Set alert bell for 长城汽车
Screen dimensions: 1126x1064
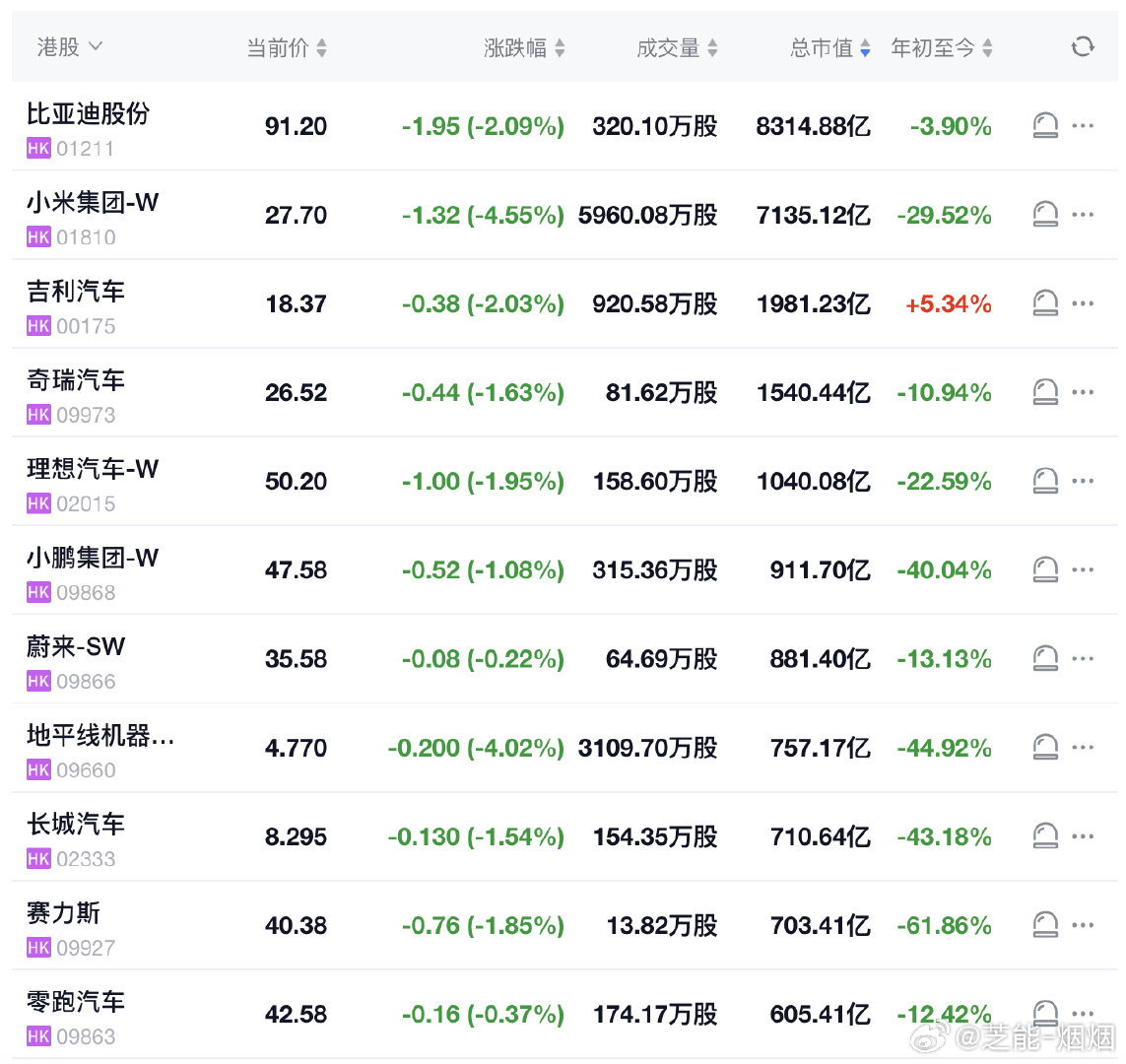click(1045, 835)
